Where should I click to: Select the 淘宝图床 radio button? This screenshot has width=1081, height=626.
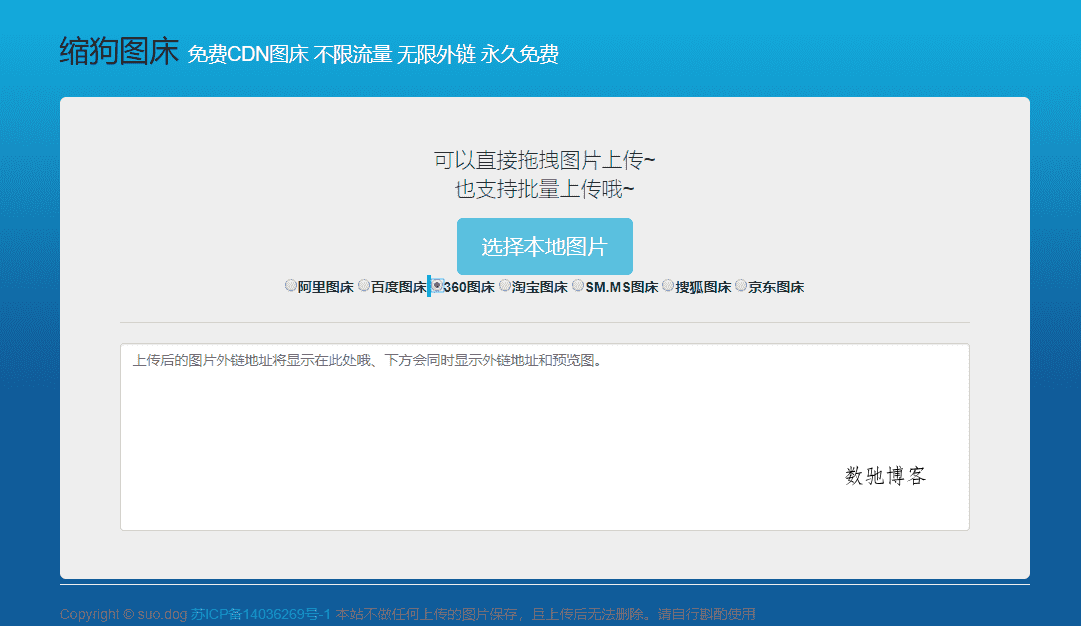[505, 285]
